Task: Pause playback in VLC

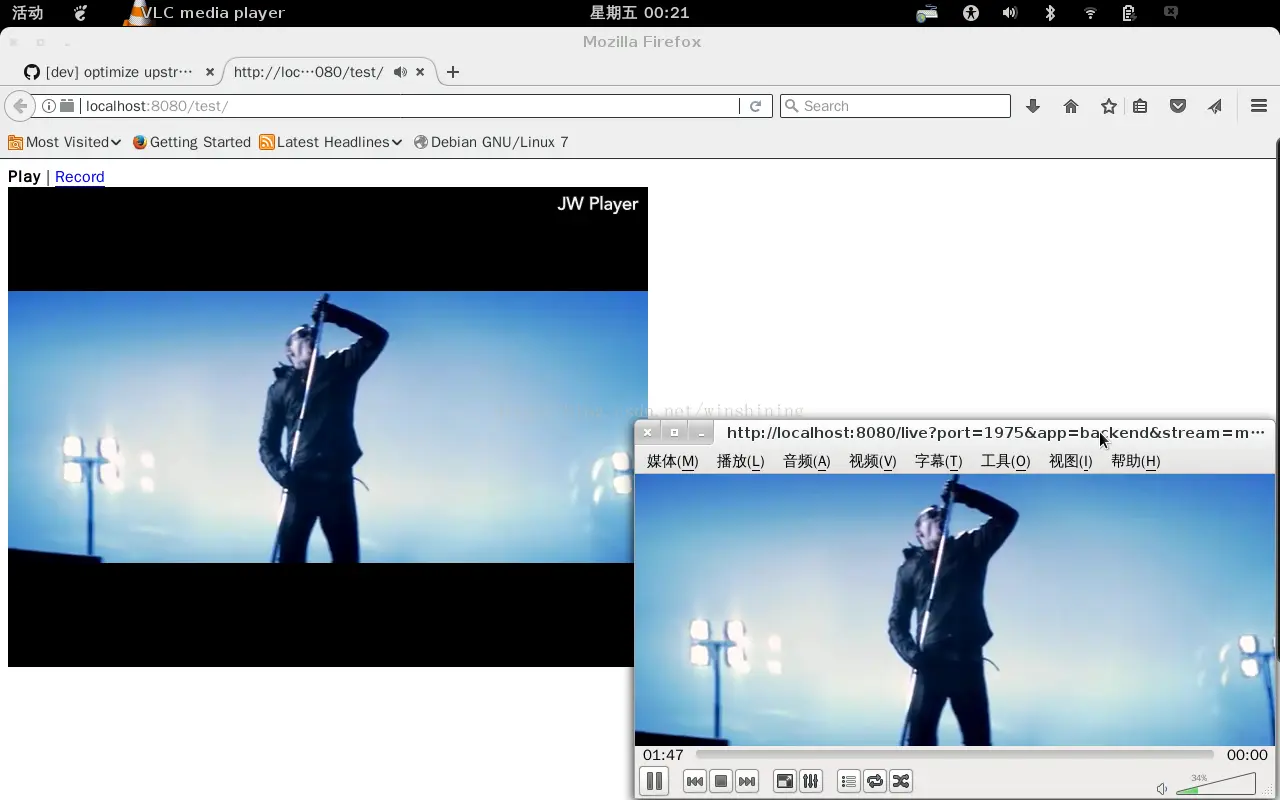Action: click(654, 781)
